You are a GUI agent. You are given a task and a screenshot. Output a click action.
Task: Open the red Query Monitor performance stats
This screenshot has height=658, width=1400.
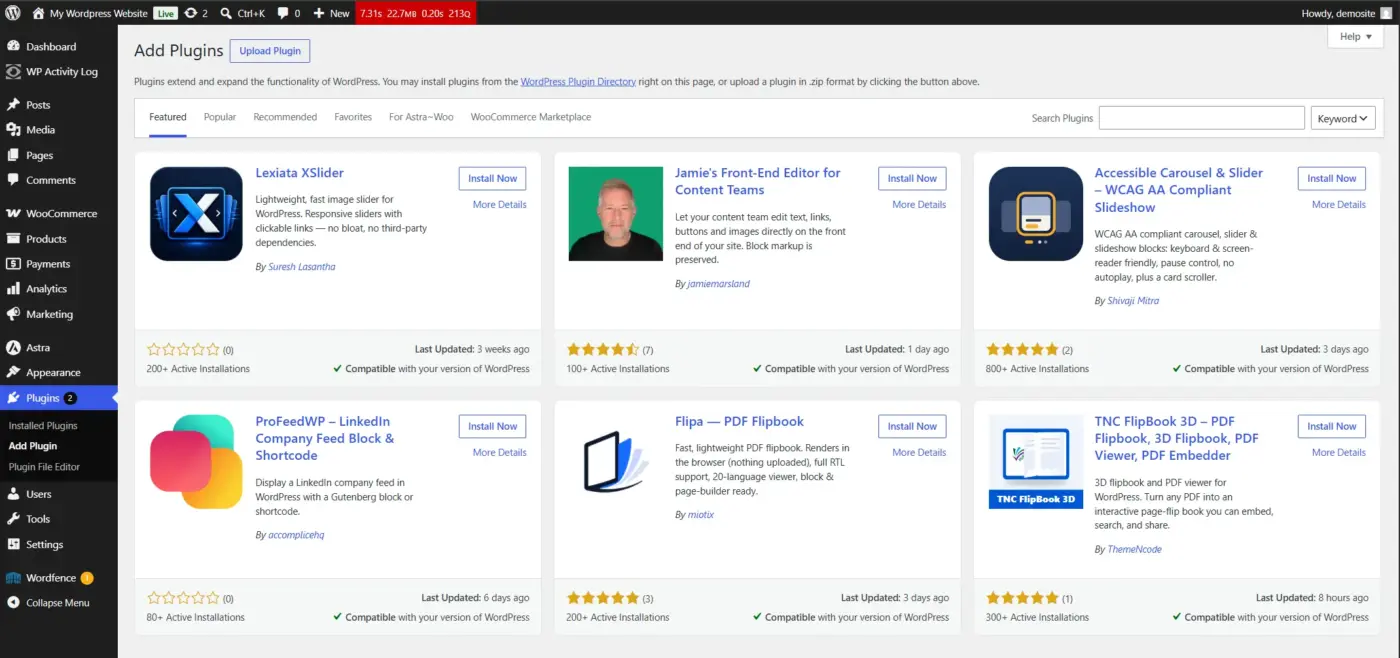[415, 13]
